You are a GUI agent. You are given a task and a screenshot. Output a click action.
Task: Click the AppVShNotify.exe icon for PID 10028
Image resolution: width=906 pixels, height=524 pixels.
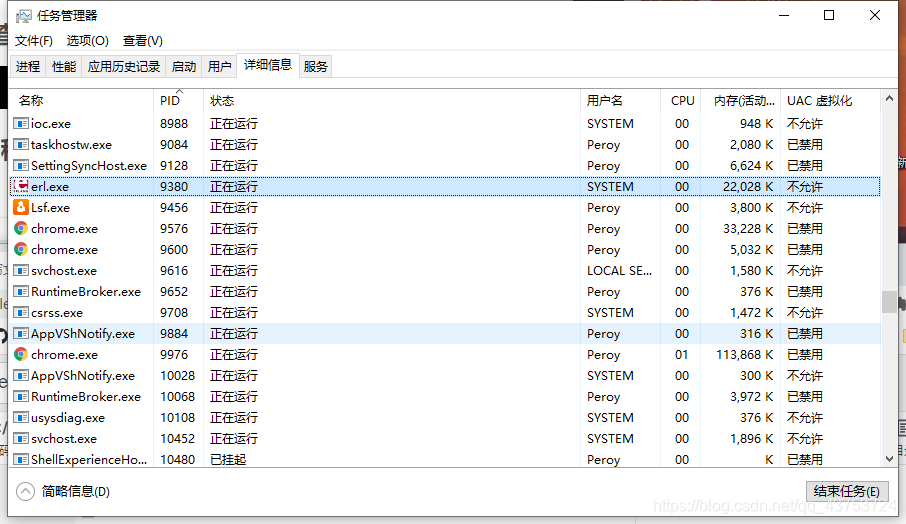[21, 376]
